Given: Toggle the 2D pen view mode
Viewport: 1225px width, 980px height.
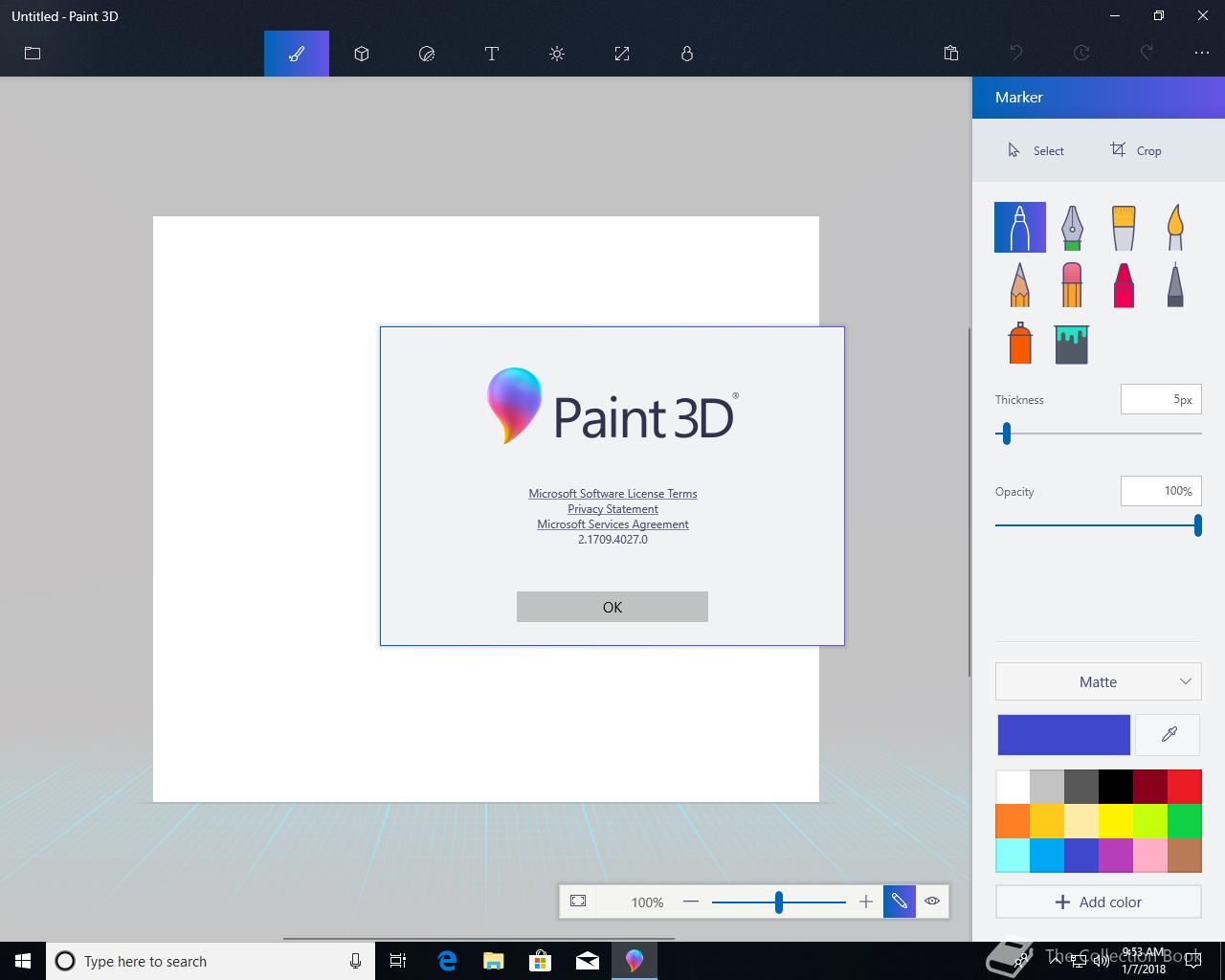Looking at the screenshot, I should (900, 902).
